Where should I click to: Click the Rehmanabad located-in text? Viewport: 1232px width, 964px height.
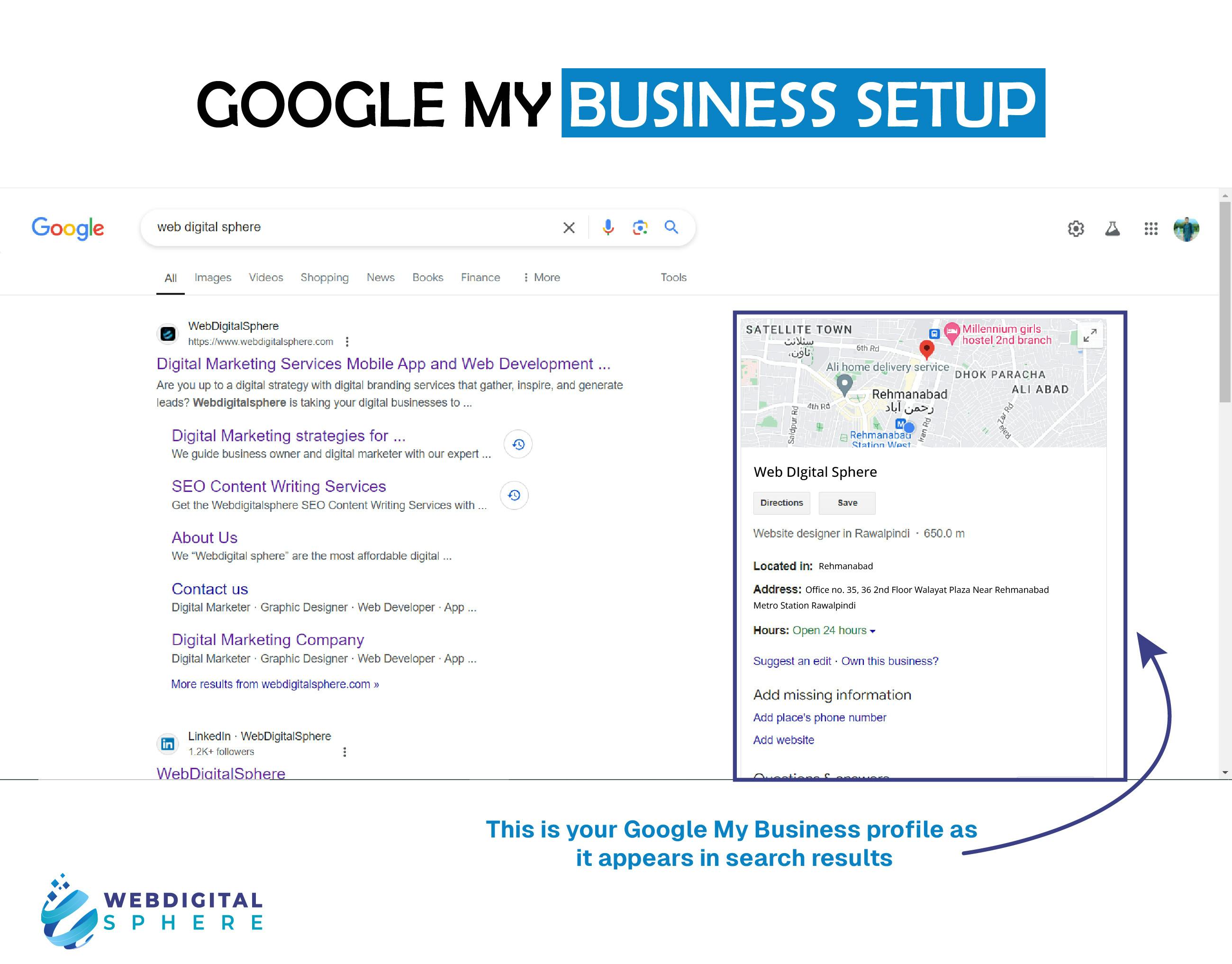pyautogui.click(x=845, y=566)
